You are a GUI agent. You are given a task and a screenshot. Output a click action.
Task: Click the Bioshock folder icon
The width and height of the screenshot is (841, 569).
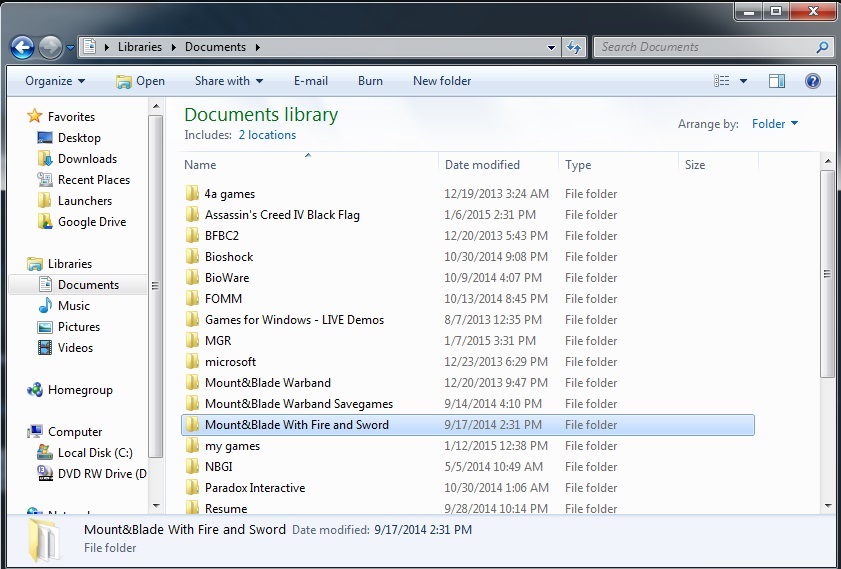coord(193,256)
